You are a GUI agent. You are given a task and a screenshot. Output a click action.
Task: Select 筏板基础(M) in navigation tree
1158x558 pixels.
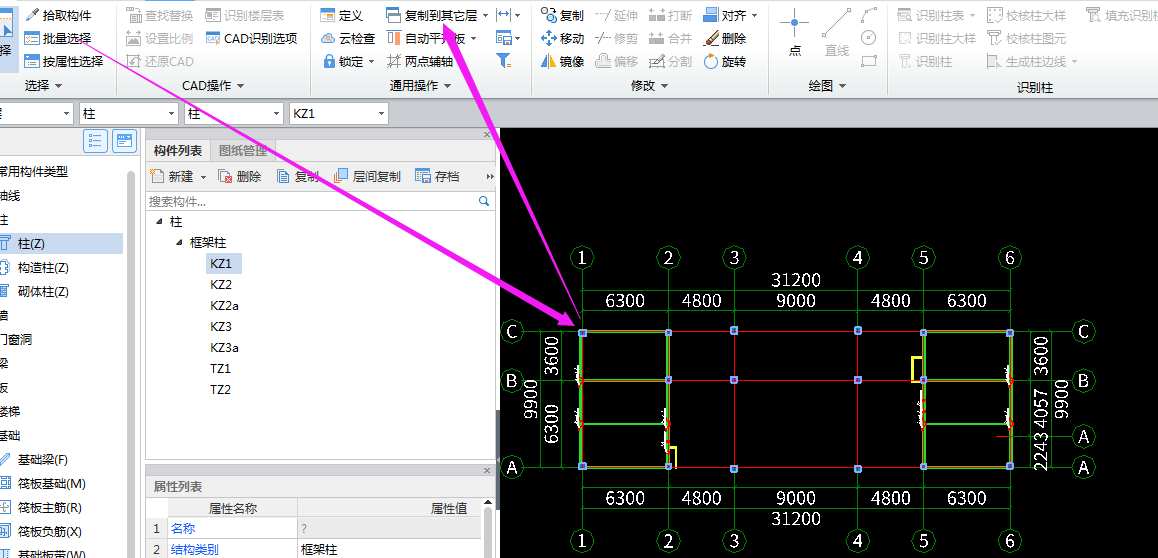[x=52, y=483]
